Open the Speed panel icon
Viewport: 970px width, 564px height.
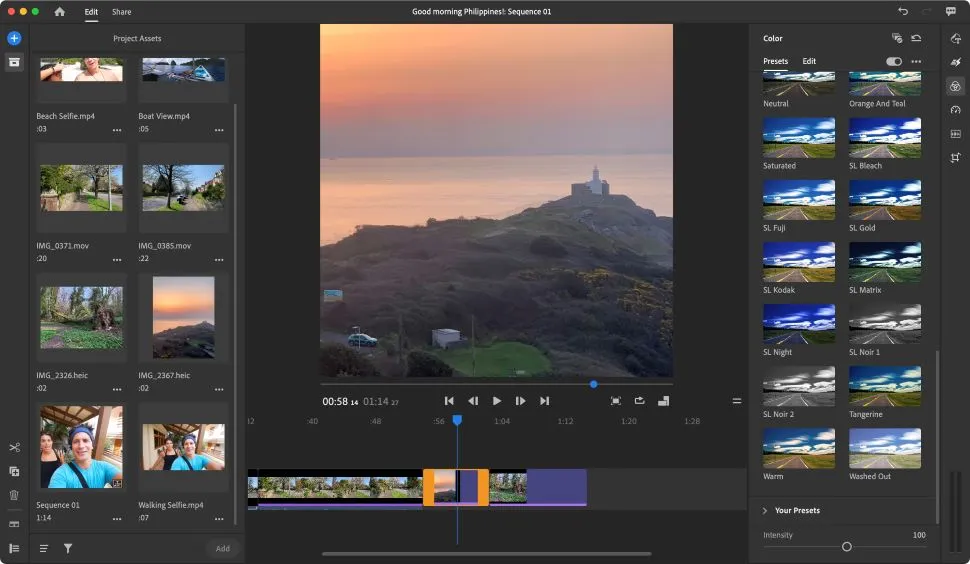coord(955,110)
